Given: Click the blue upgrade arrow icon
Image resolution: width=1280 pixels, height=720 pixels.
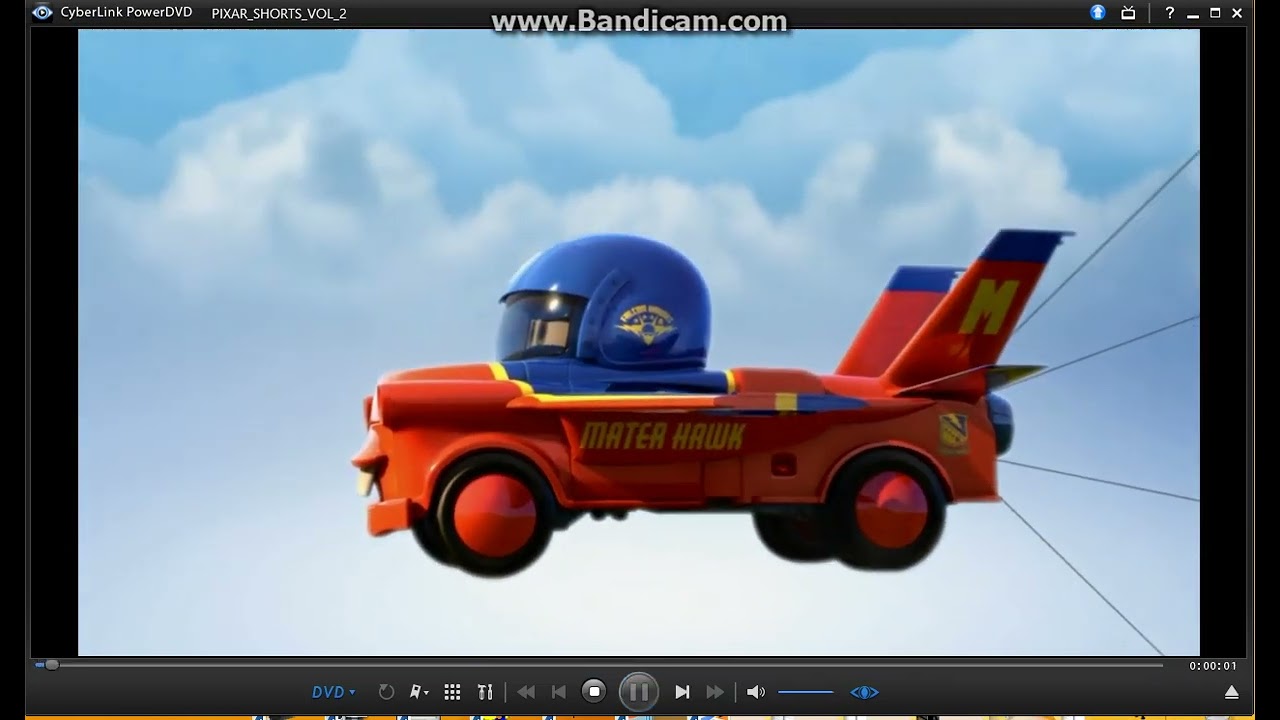Looking at the screenshot, I should coord(1098,13).
